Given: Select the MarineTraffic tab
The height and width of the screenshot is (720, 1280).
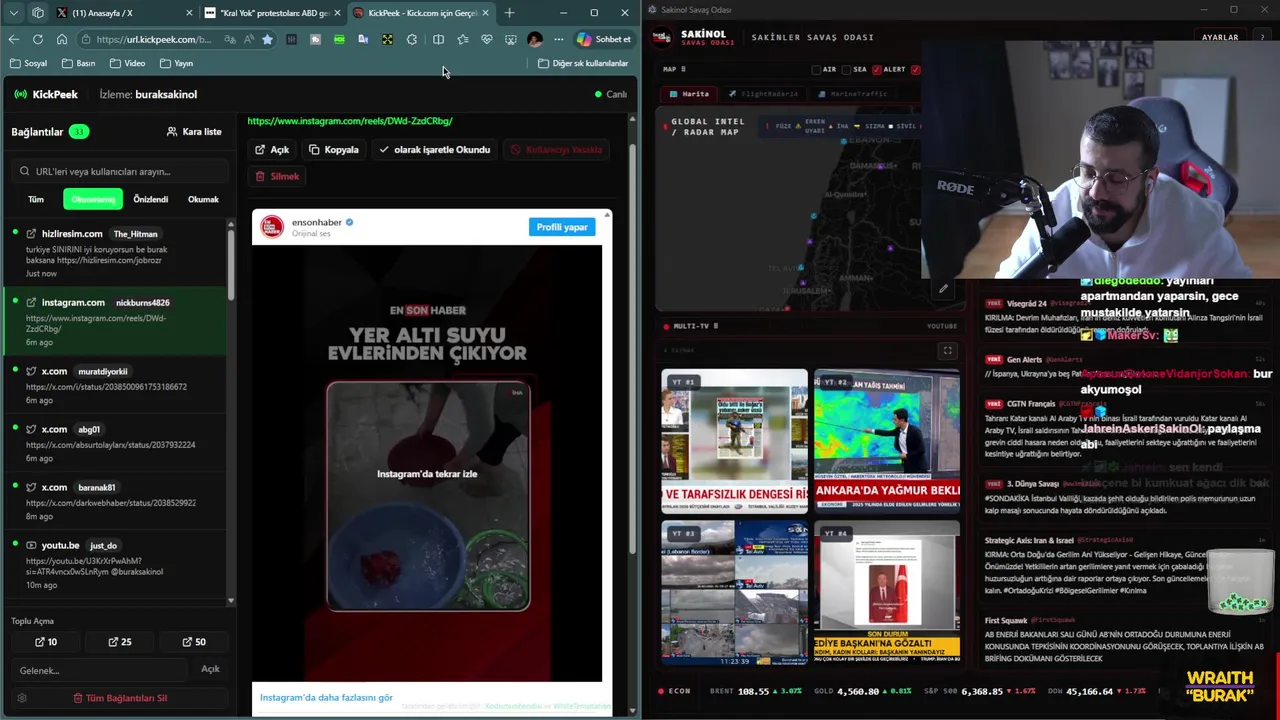Looking at the screenshot, I should (x=852, y=94).
